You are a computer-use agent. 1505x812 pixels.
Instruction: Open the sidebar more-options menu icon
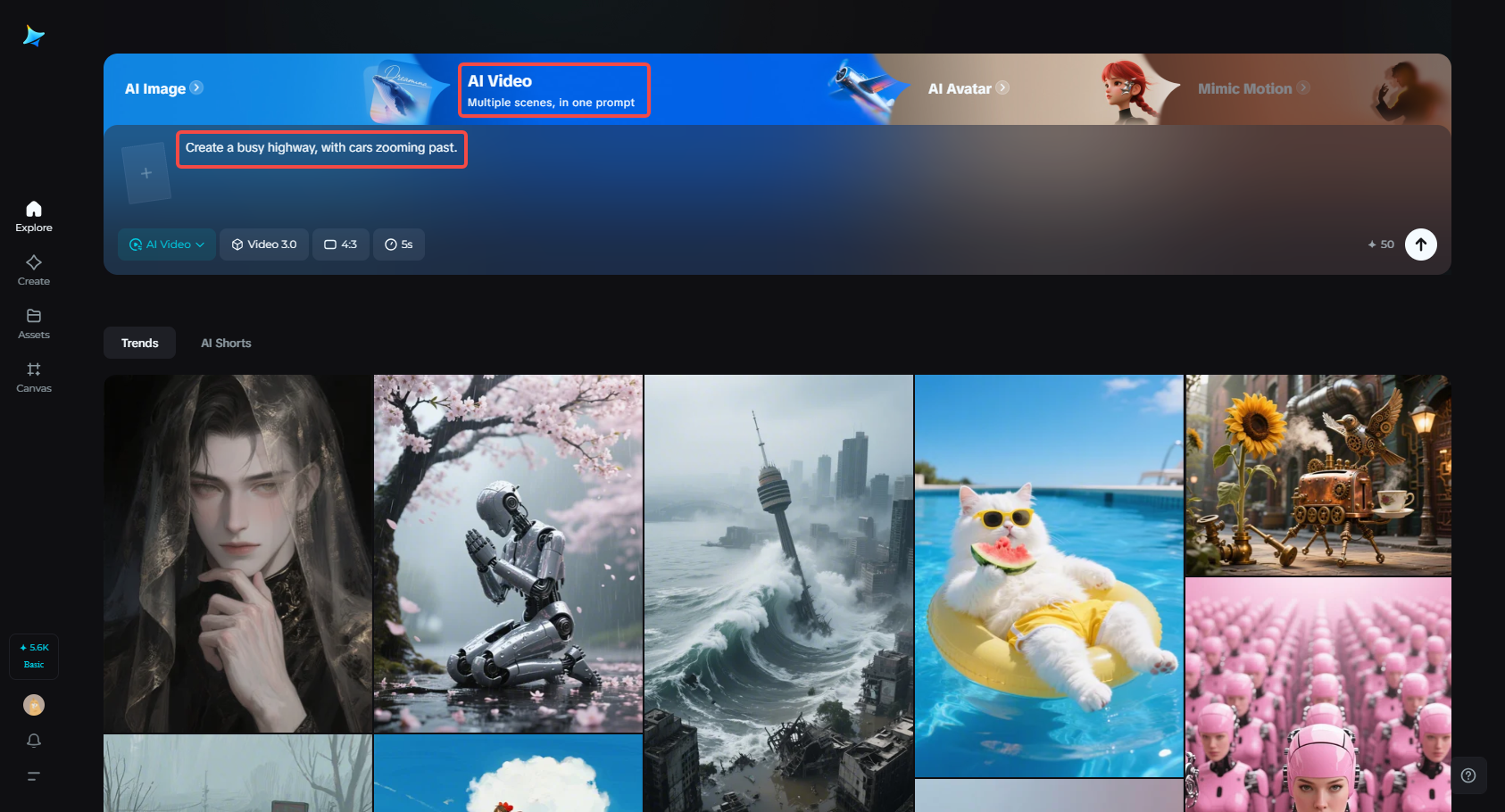point(34,776)
